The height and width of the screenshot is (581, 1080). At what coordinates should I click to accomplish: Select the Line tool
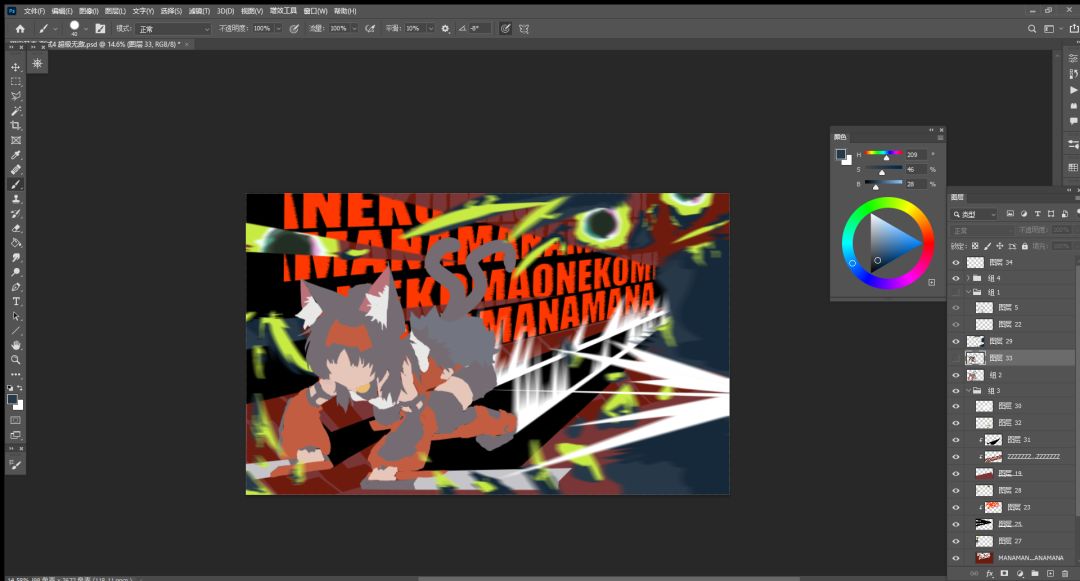(16, 330)
